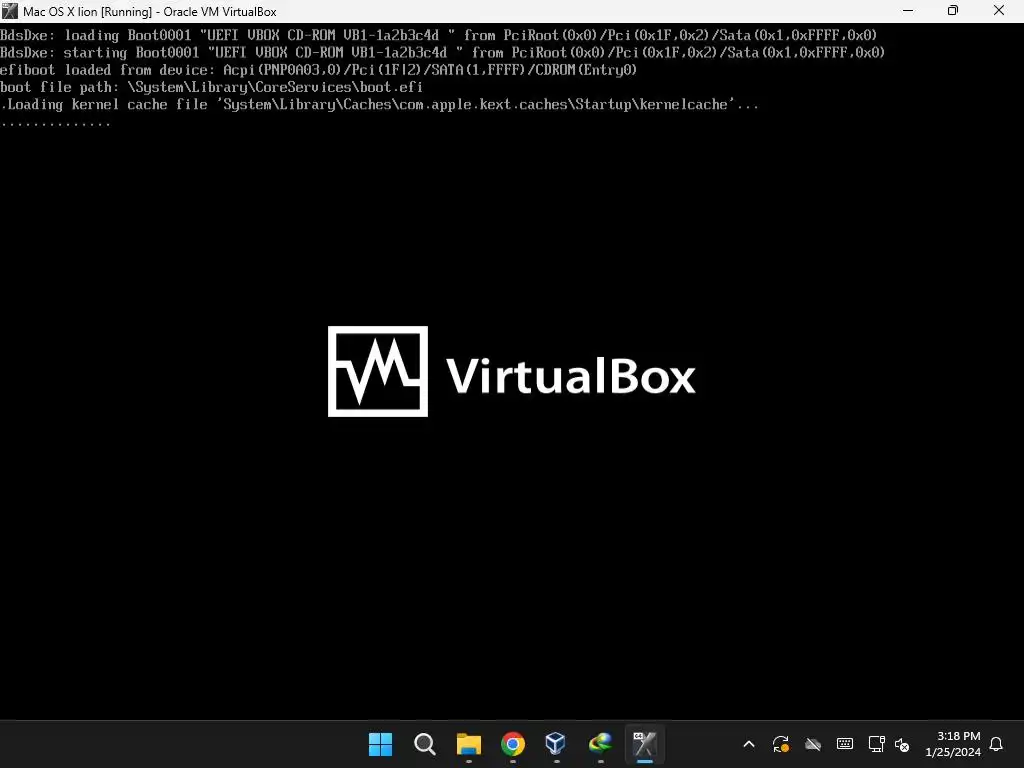Restore down the VirtualBox VM window
Image resolution: width=1024 pixels, height=768 pixels.
(x=953, y=11)
